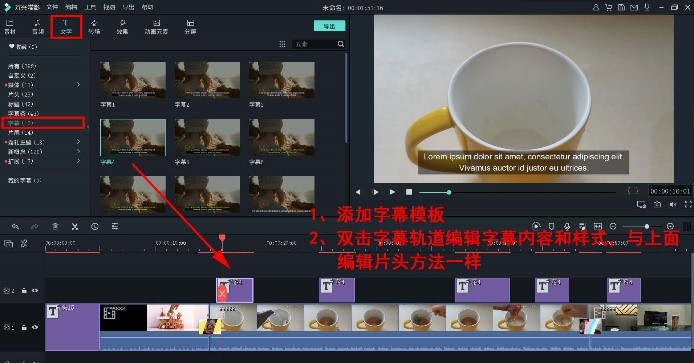694x363 pixels.
Task: Open the speed and duration clock tool
Action: click(x=95, y=226)
